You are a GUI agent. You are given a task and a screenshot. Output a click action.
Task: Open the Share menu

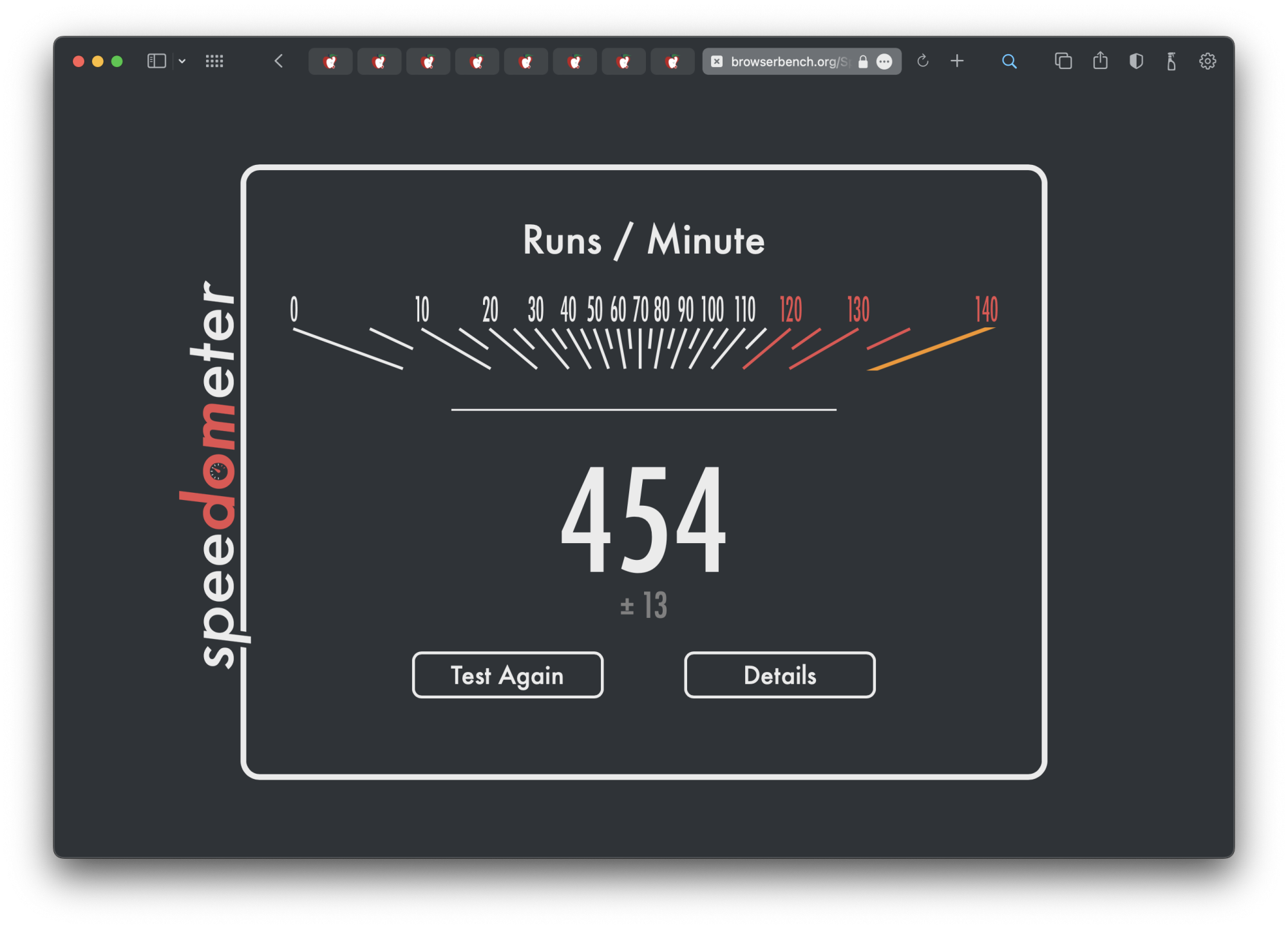(x=1101, y=61)
